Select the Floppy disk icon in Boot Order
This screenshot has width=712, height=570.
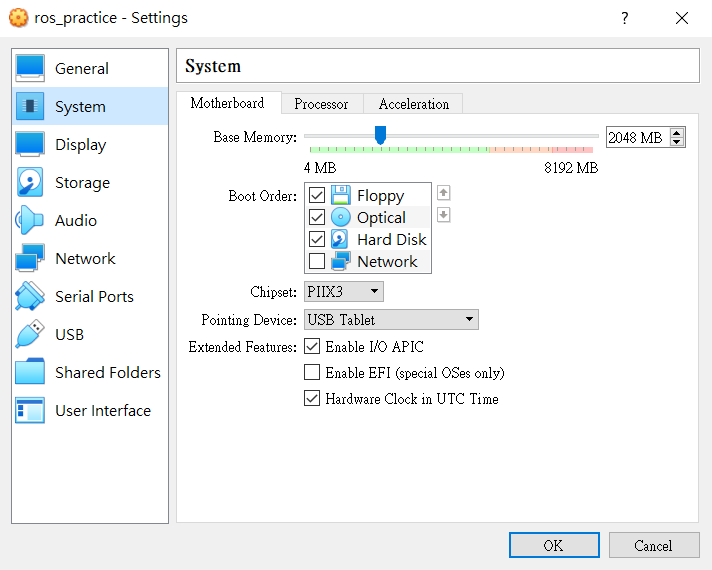point(341,195)
